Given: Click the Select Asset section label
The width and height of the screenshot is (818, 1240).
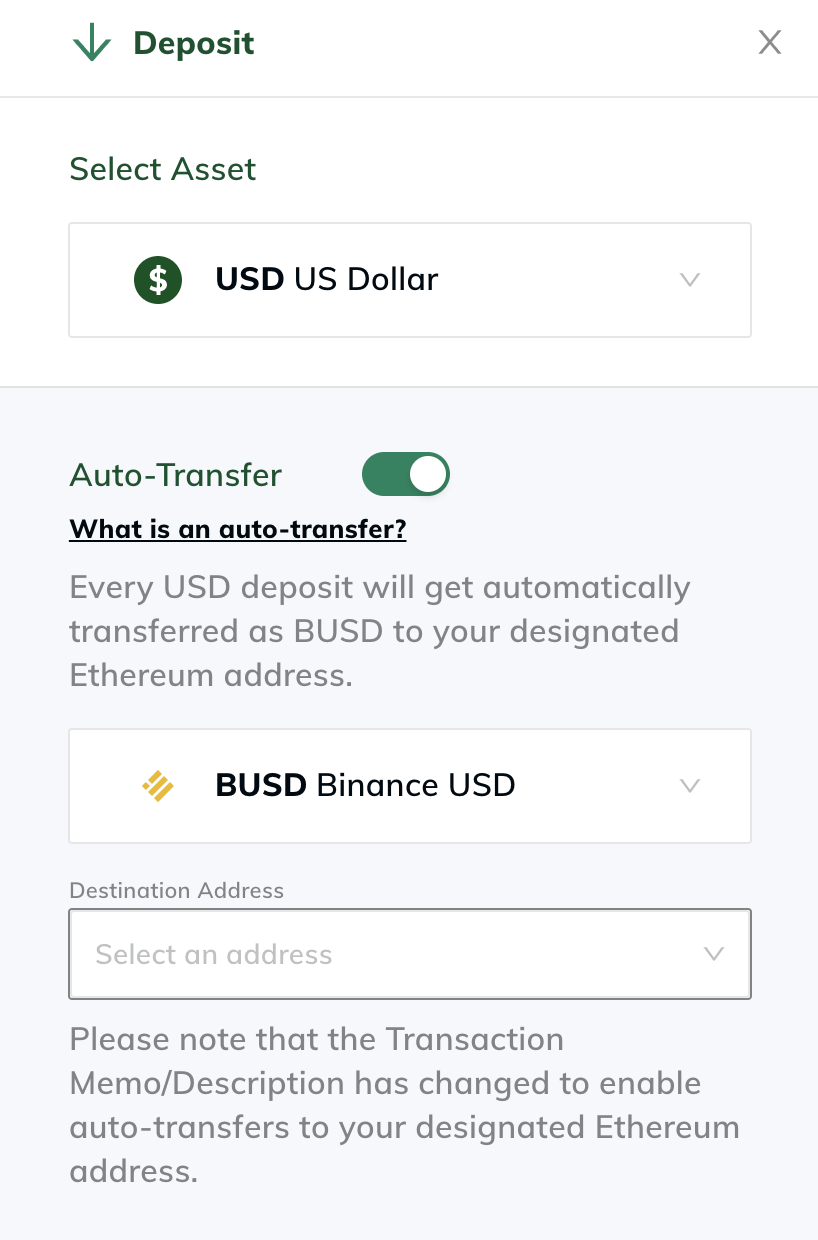Looking at the screenshot, I should (x=163, y=169).
